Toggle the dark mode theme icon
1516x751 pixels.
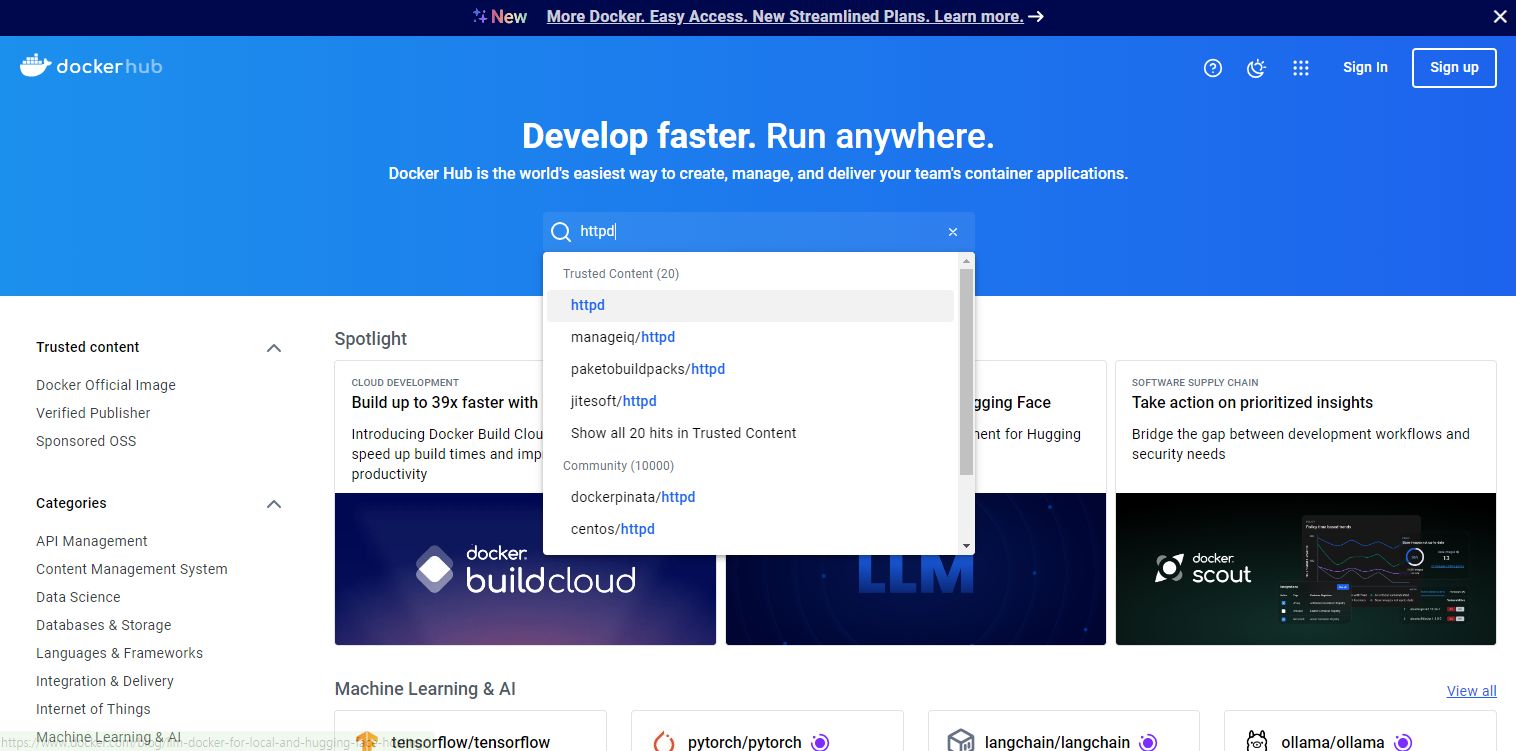[1257, 68]
